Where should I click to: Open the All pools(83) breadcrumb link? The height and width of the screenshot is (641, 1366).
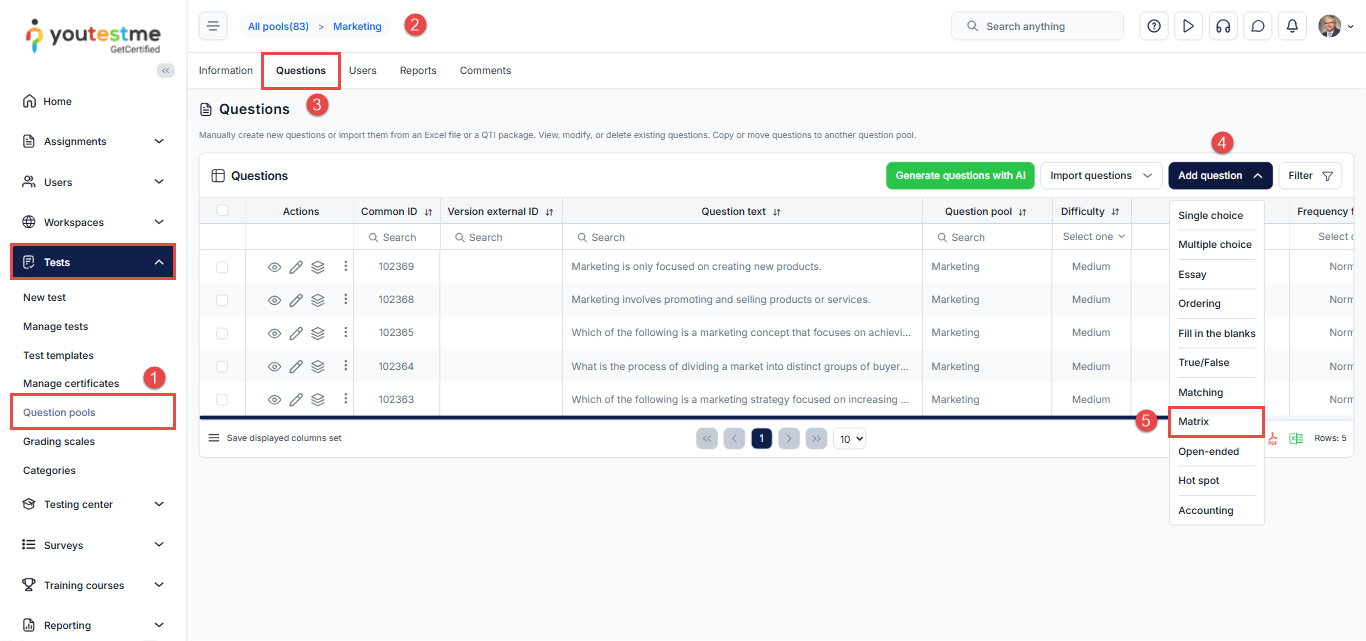pos(278,27)
